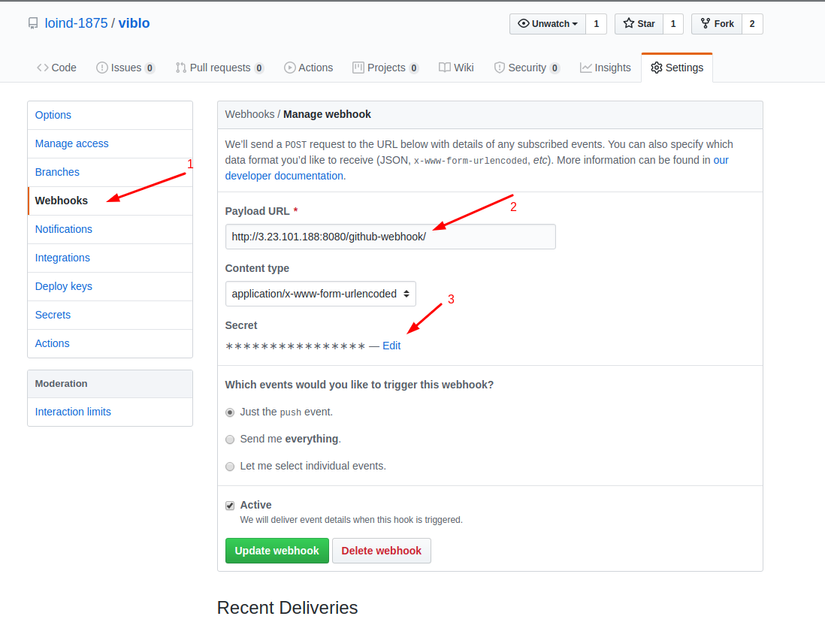Select the 'Just the push event' radio
Viewport: 825px width, 625px height.
[230, 412]
